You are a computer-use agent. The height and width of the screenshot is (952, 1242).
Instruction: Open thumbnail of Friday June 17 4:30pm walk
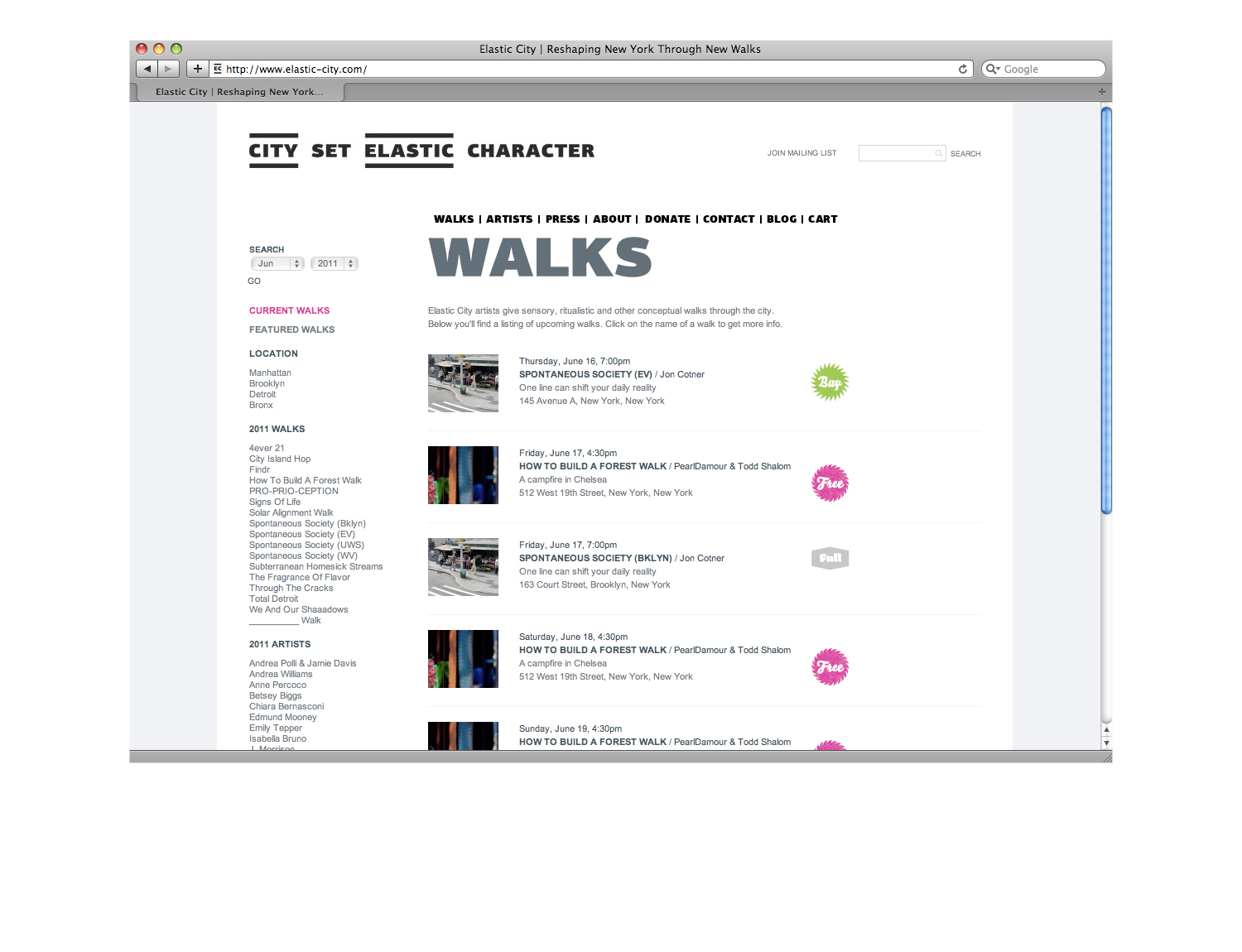pos(463,475)
